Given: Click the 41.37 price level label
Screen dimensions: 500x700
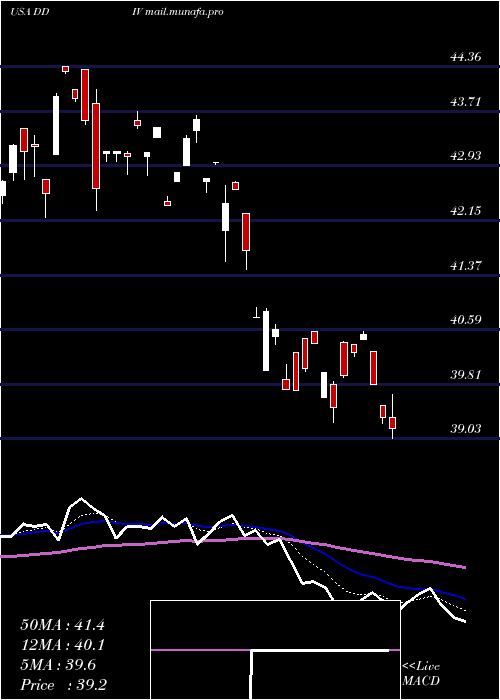Looking at the screenshot, I should (466, 265).
